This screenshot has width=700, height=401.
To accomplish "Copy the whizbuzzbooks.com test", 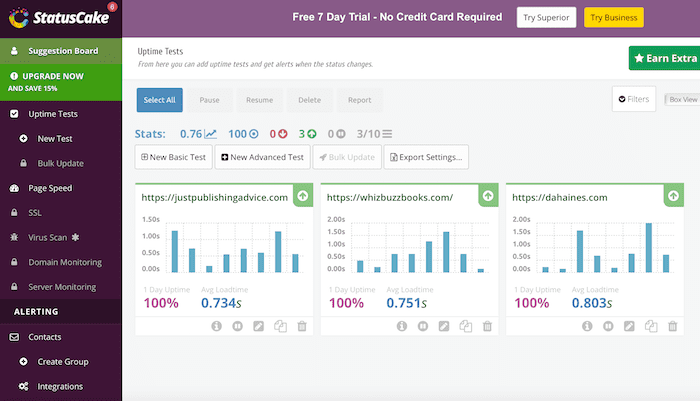I will (x=466, y=326).
